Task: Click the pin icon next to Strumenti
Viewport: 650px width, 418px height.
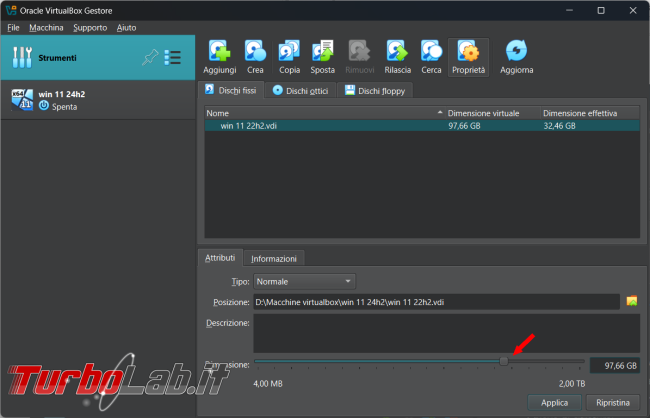Action: [x=150, y=57]
